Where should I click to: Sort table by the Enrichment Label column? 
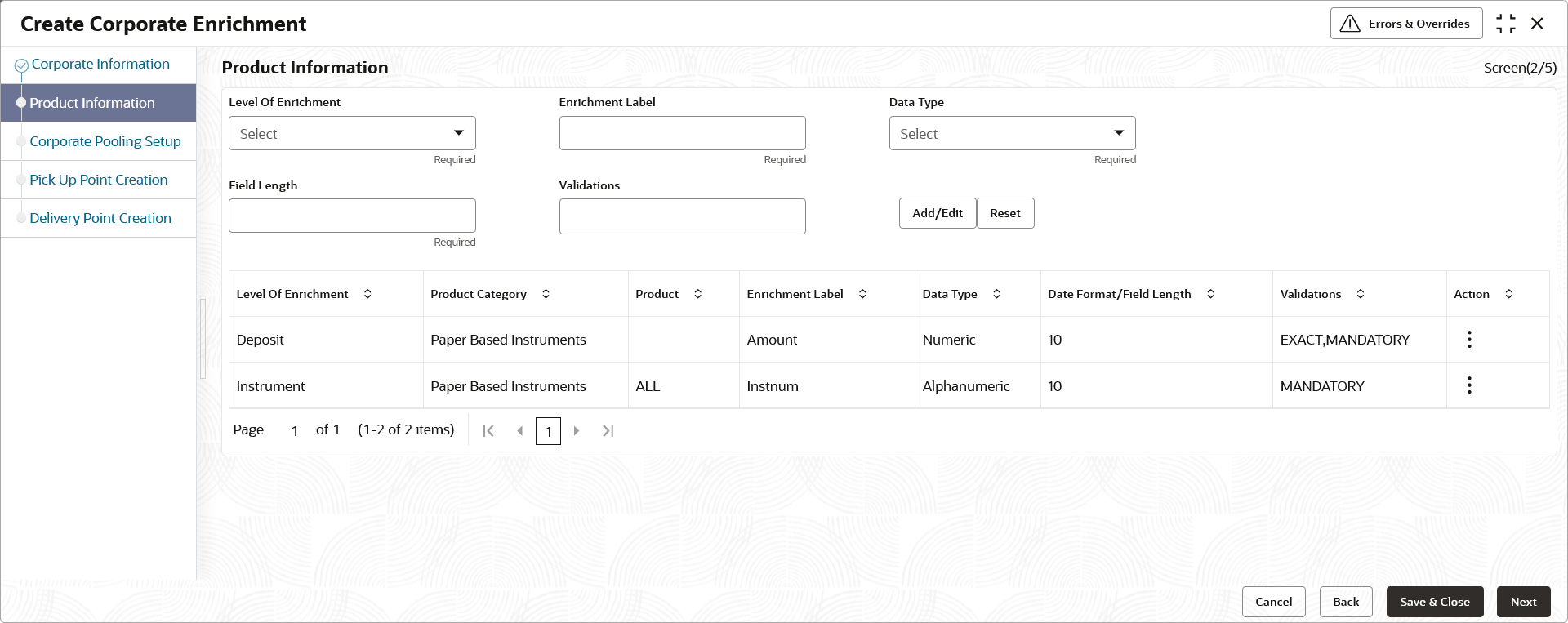click(862, 294)
